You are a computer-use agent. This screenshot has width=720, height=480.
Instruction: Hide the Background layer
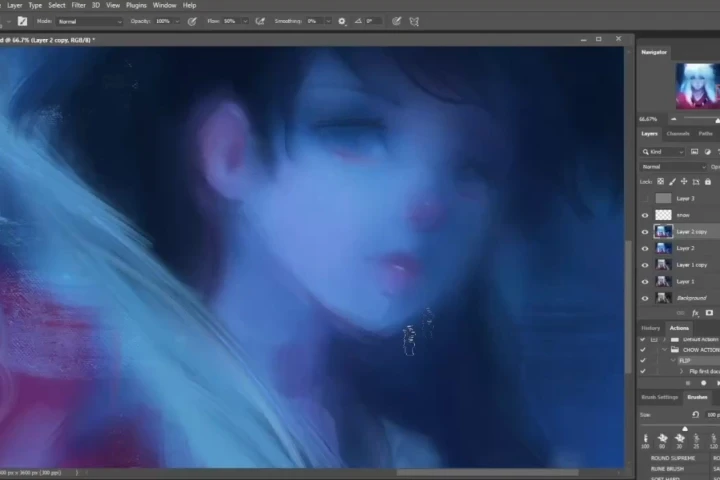coord(645,298)
